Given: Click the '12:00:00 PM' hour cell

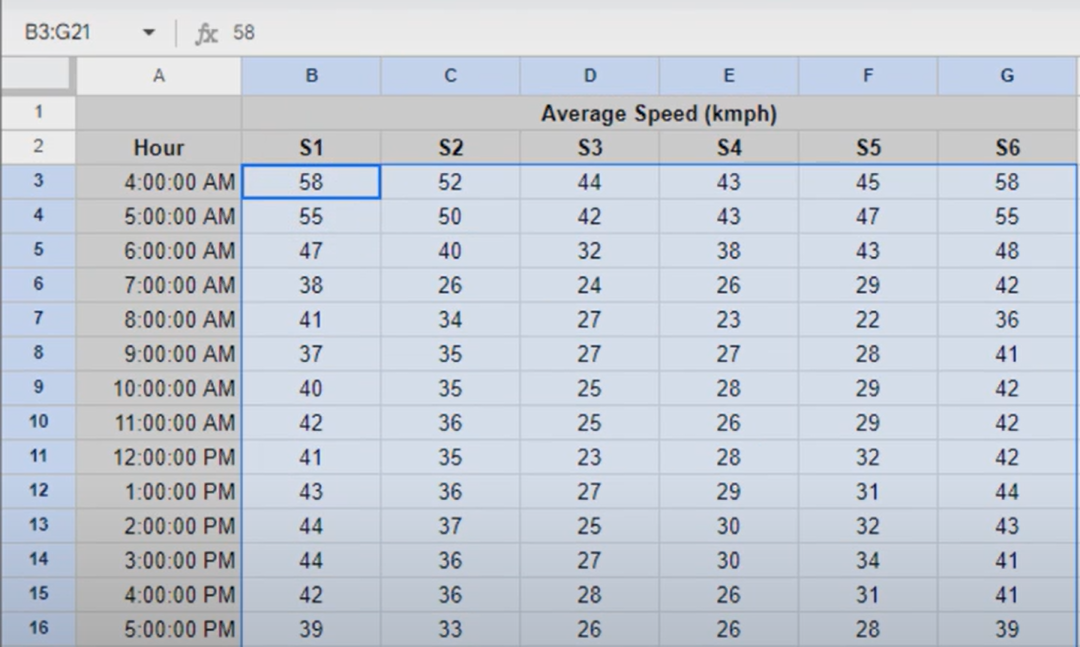Looking at the screenshot, I should 159,458.
